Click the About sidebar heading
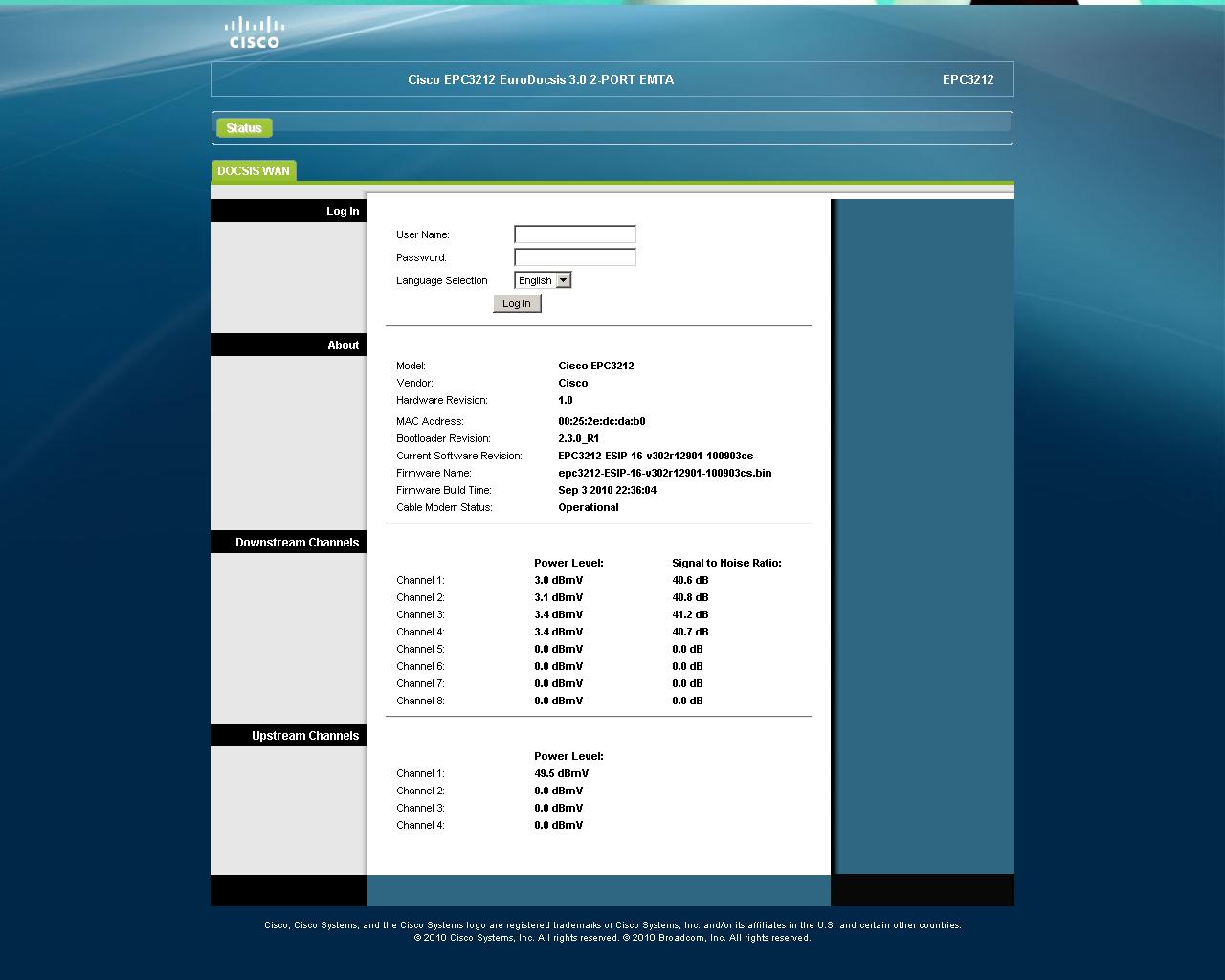1225x980 pixels. tap(343, 345)
